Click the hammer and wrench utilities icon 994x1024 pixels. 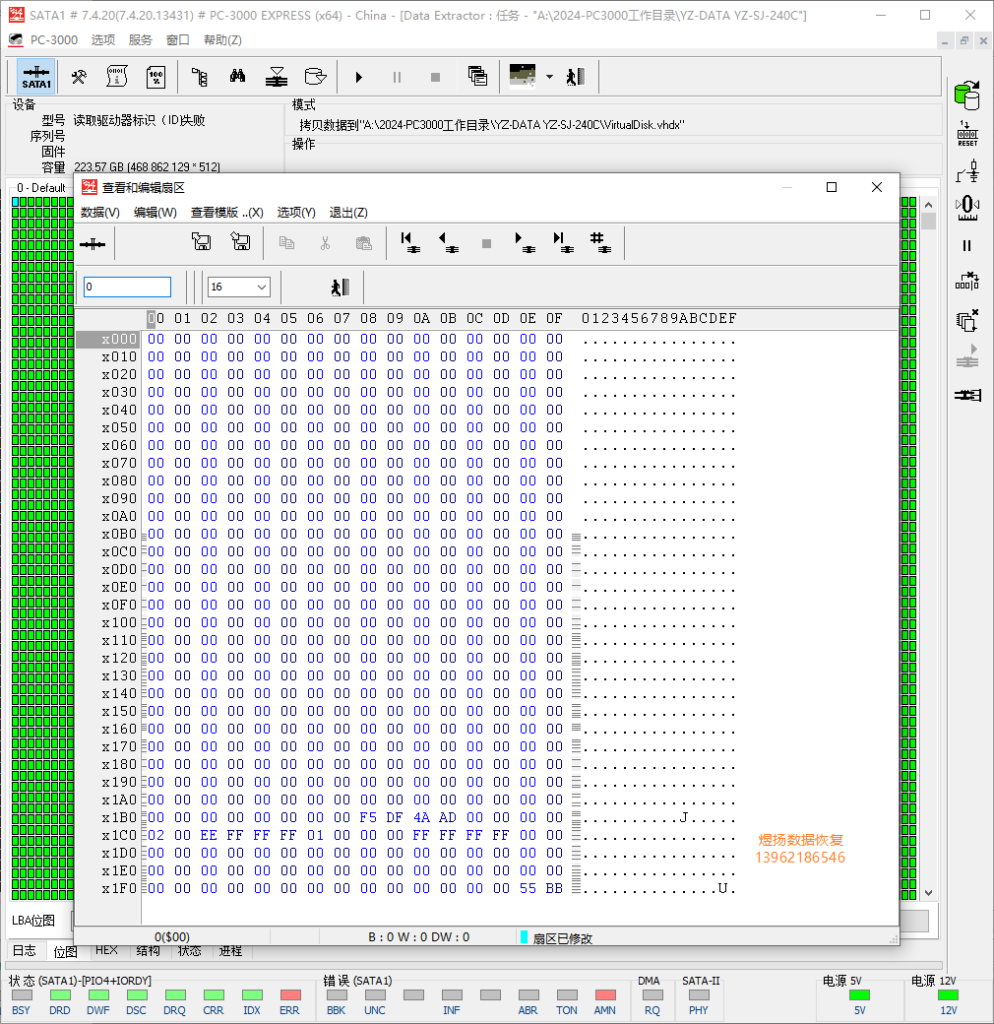[x=79, y=77]
